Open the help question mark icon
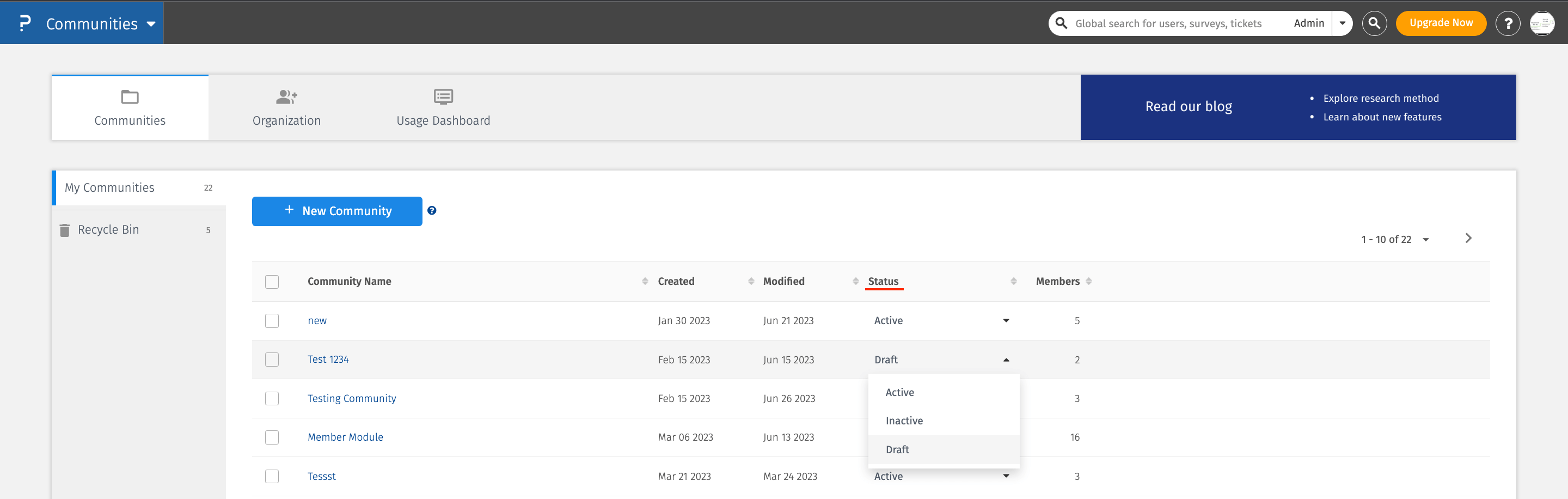The height and width of the screenshot is (499, 1568). 1507,23
